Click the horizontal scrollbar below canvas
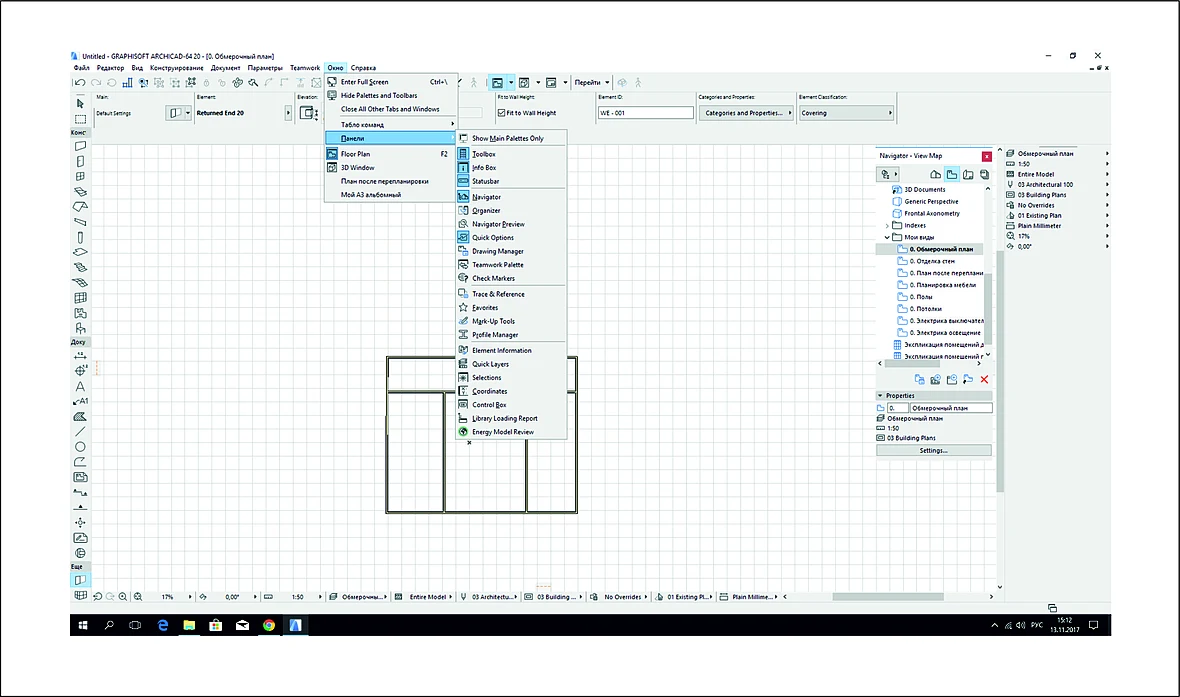Image resolution: width=1180 pixels, height=697 pixels. point(887,597)
